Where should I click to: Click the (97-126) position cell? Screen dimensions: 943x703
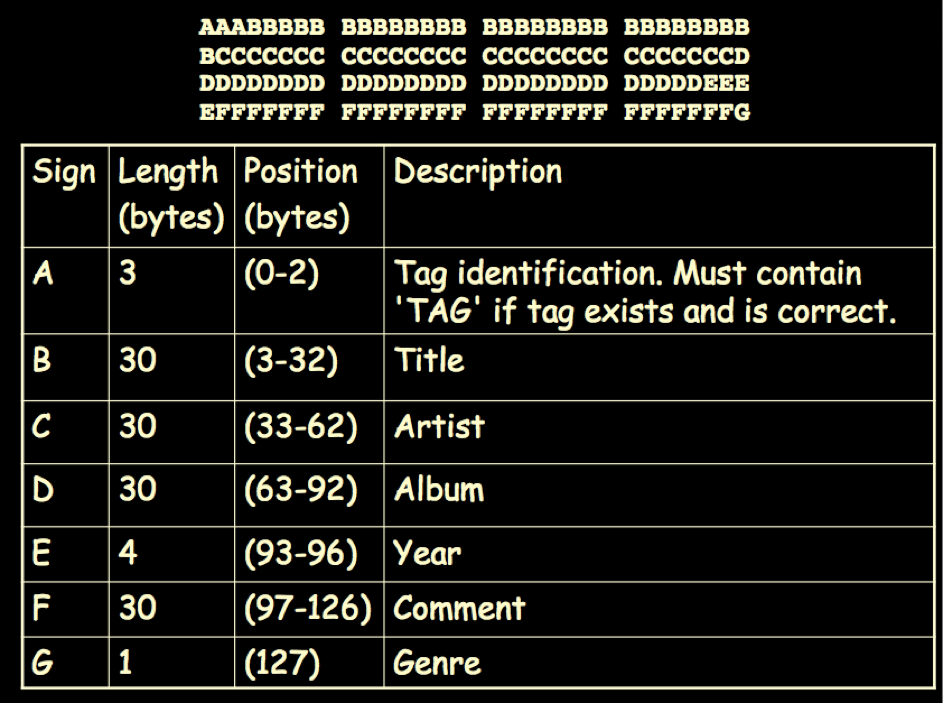309,609
